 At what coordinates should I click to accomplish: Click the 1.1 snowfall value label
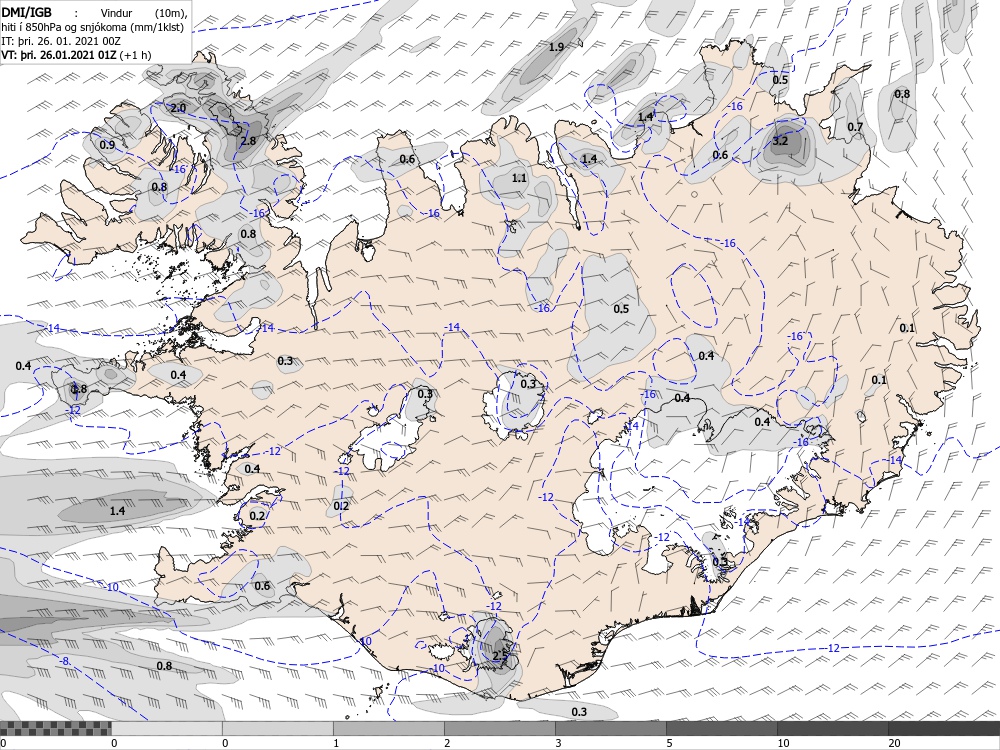519,178
